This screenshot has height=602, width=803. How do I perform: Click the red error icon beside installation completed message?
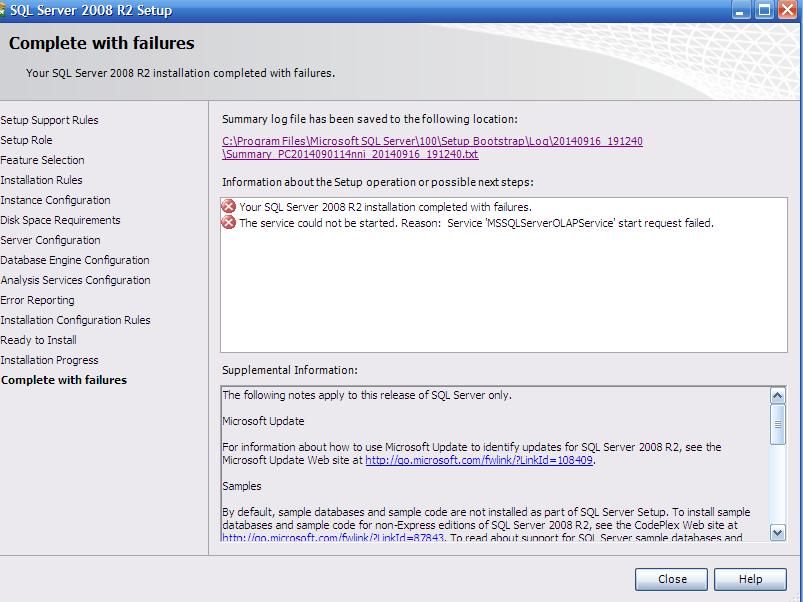click(228, 207)
